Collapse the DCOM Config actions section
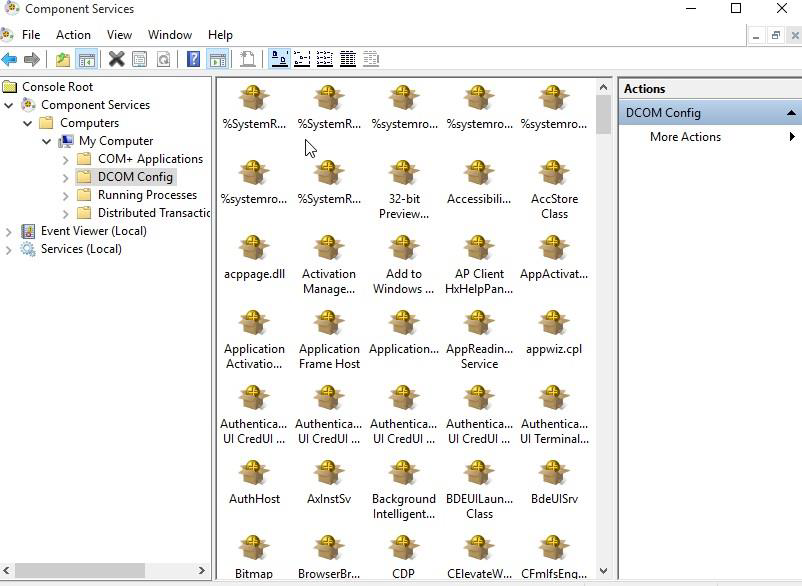This screenshot has height=586, width=802. pyautogui.click(x=791, y=112)
